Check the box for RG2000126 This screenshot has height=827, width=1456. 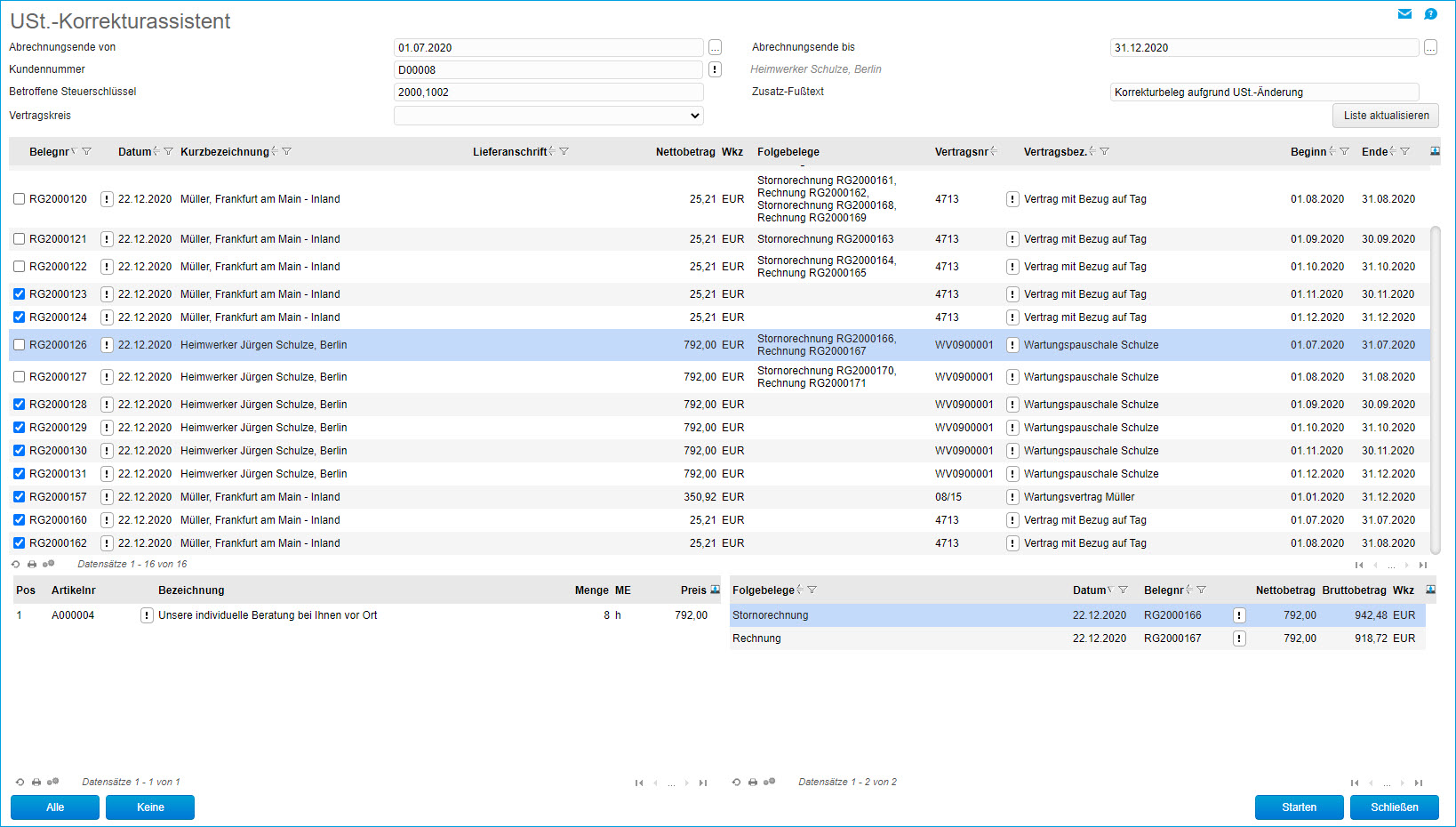[x=19, y=345]
